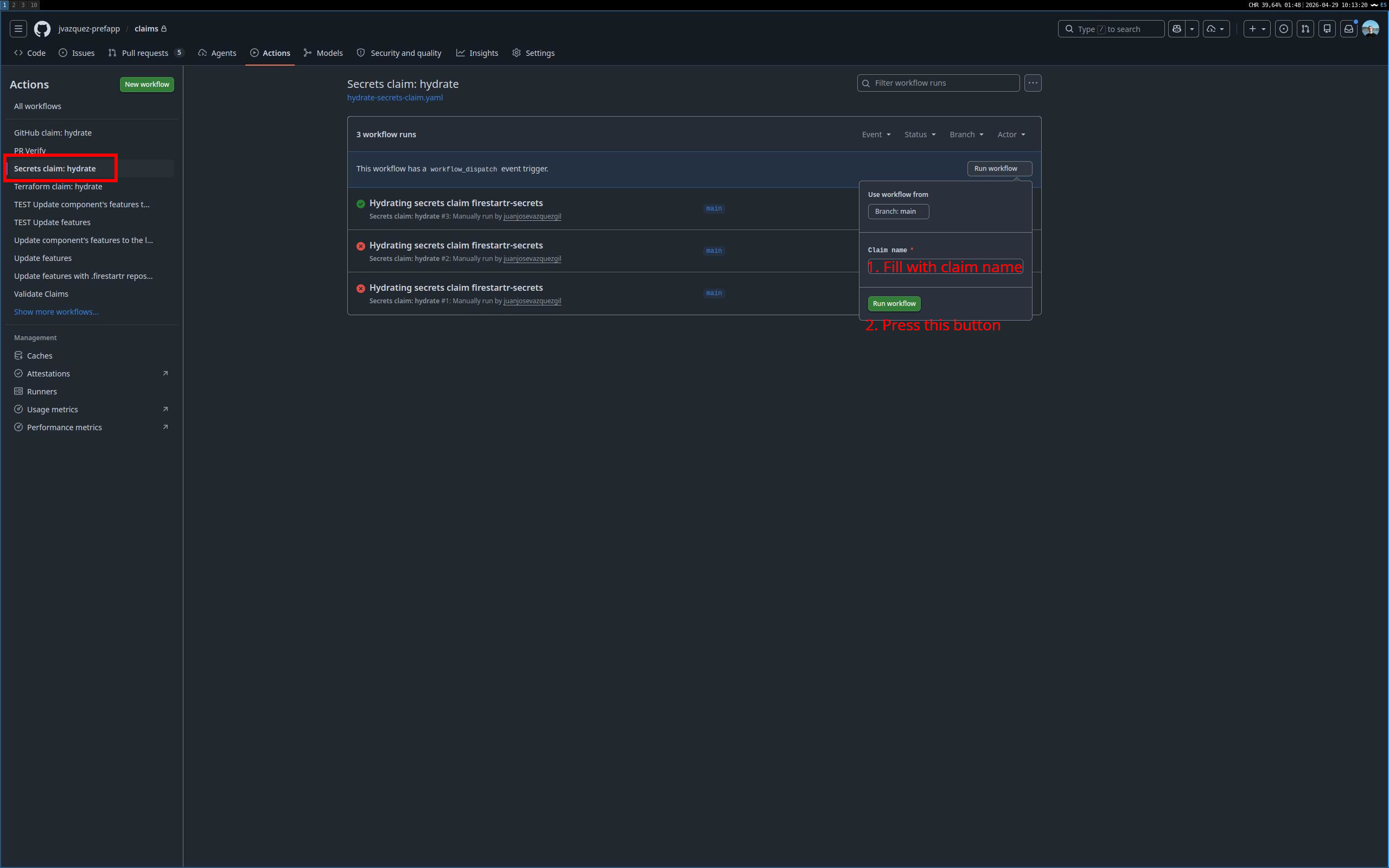The height and width of the screenshot is (868, 1389).
Task: Open the Branch: main selector
Action: [x=899, y=211]
